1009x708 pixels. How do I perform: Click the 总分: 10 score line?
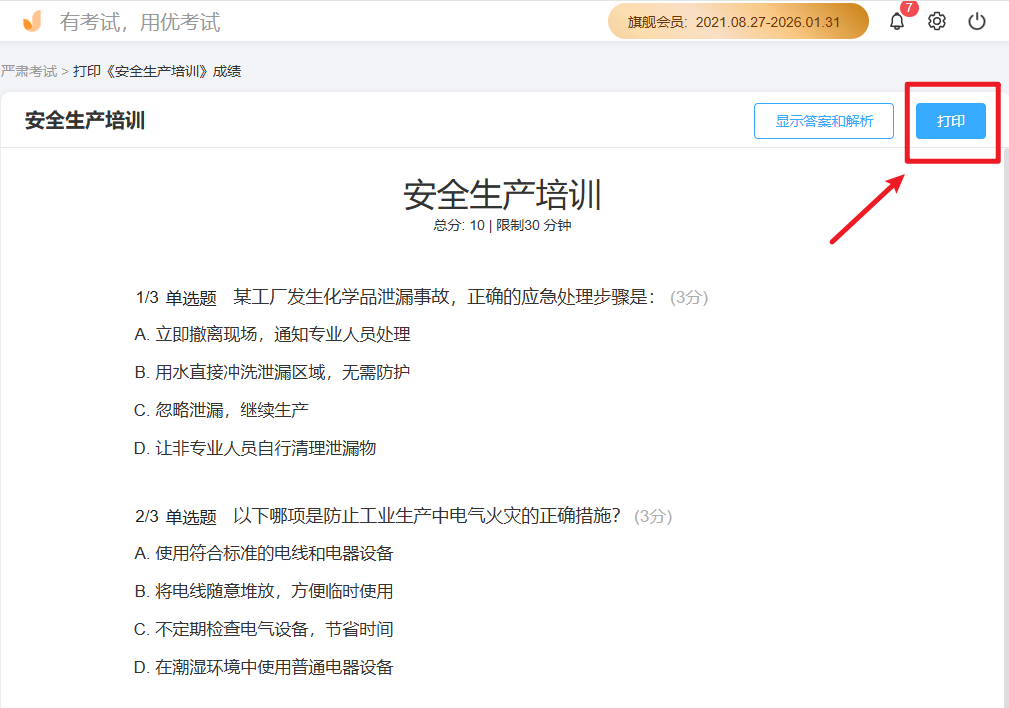(x=503, y=227)
